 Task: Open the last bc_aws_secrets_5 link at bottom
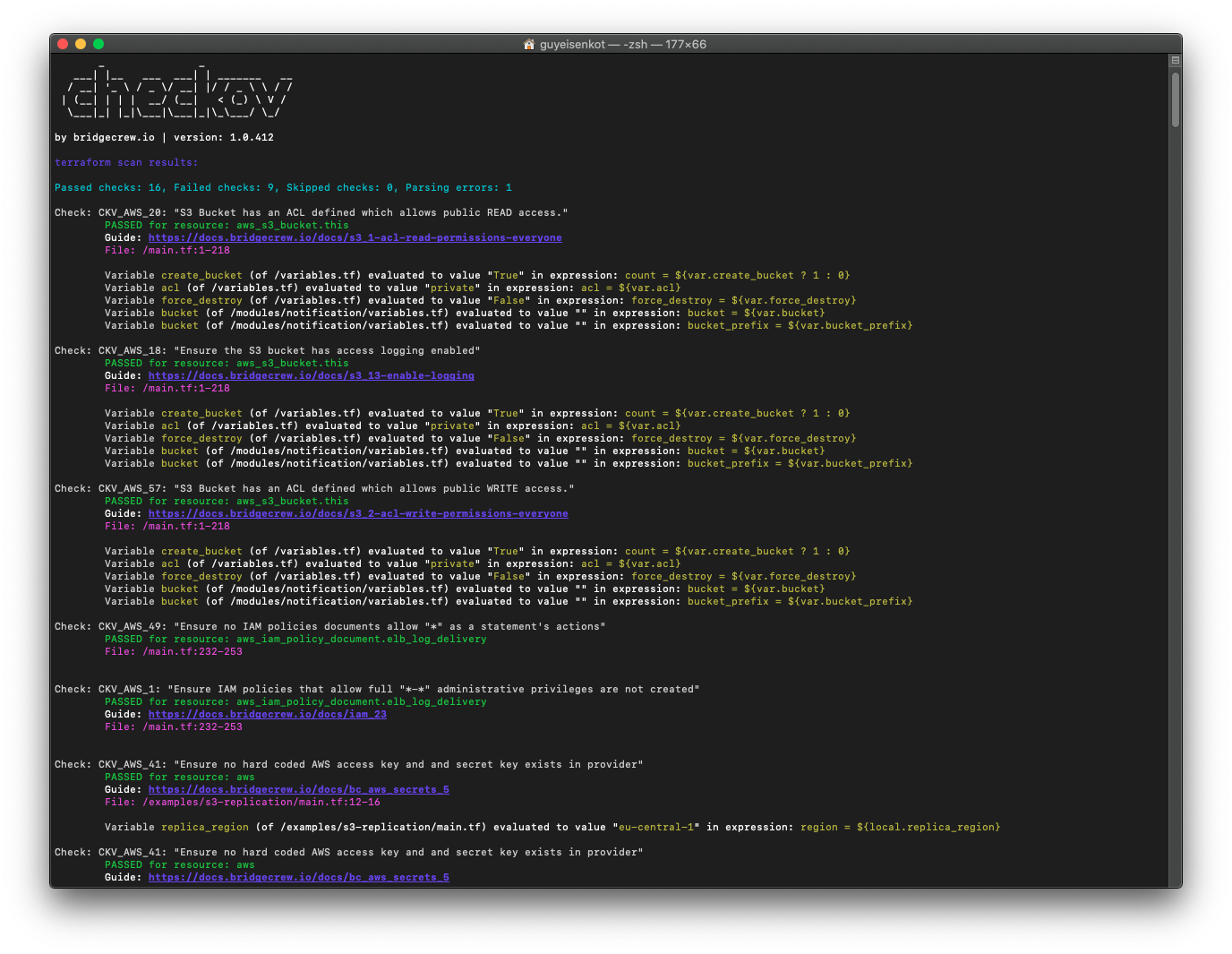tap(298, 877)
